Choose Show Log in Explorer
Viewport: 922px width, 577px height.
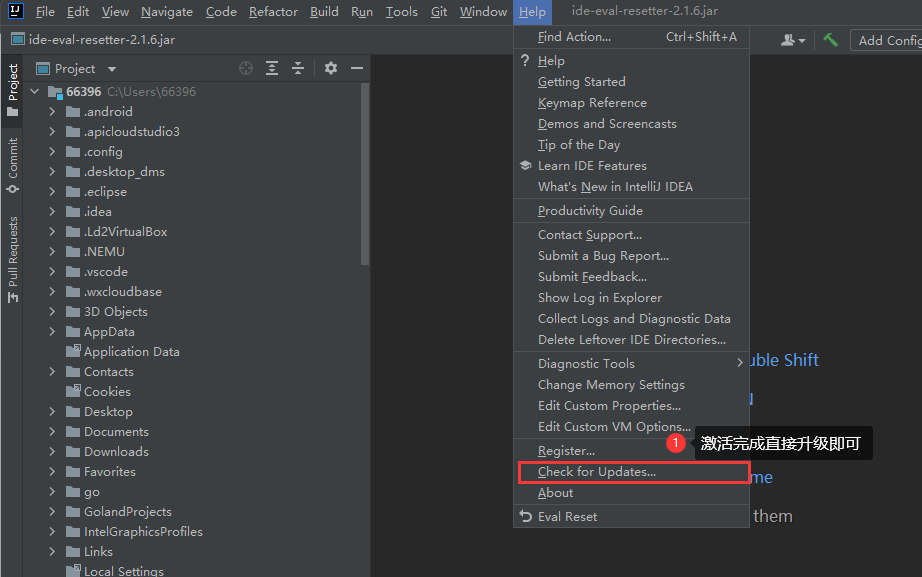point(632,298)
